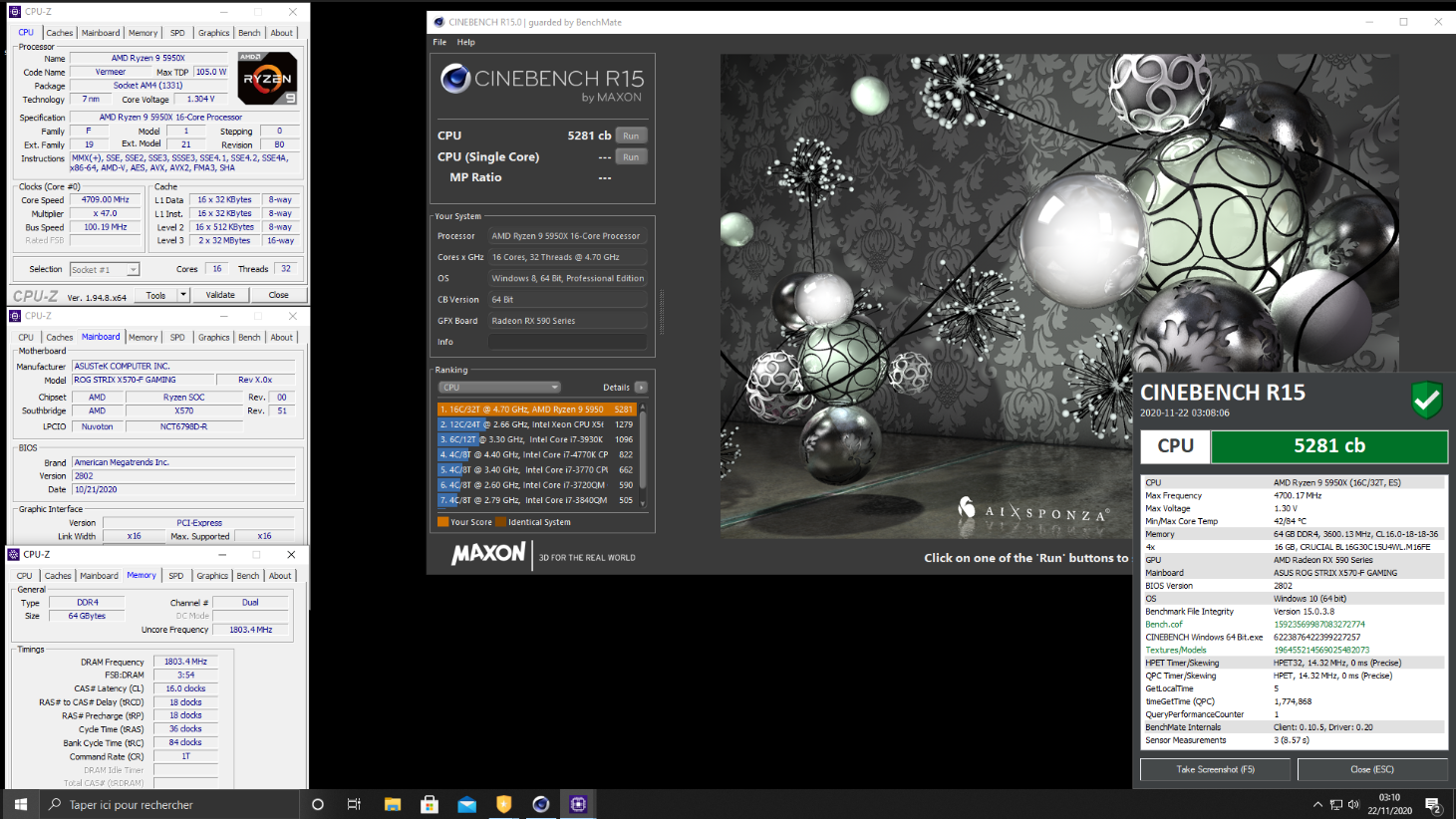Click the Validate button in CPU-Z
1456x819 pixels.
tap(220, 295)
